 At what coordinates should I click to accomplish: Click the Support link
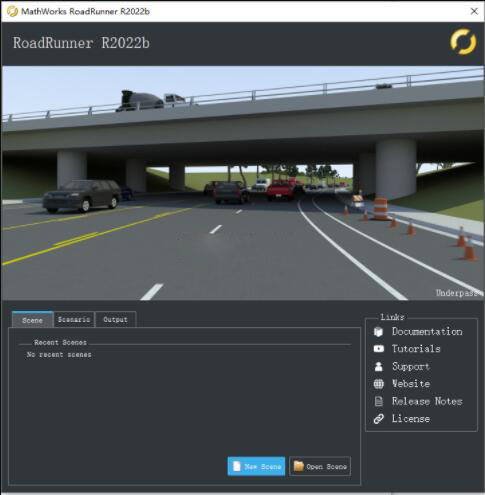tap(411, 366)
